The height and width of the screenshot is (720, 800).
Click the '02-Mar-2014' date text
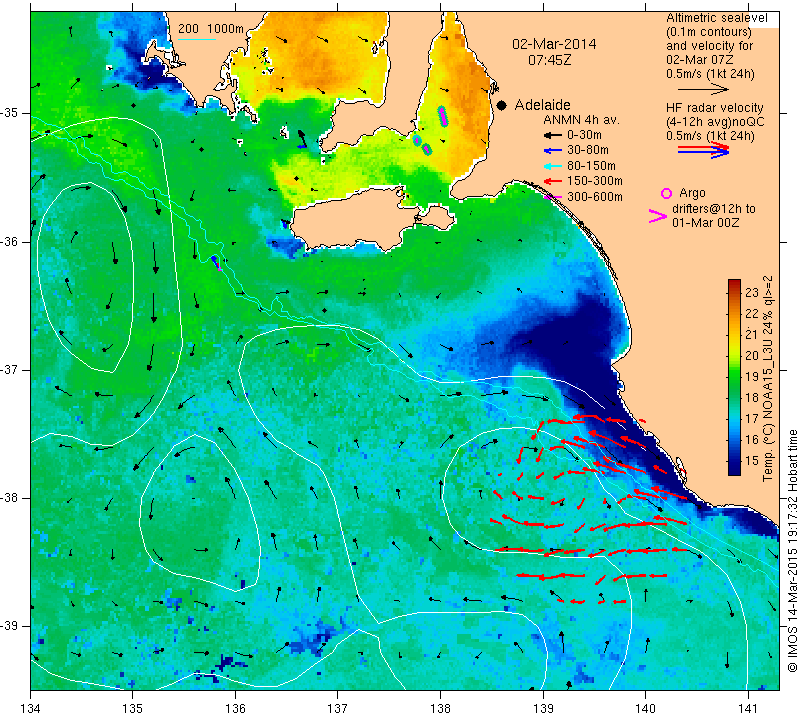point(554,44)
